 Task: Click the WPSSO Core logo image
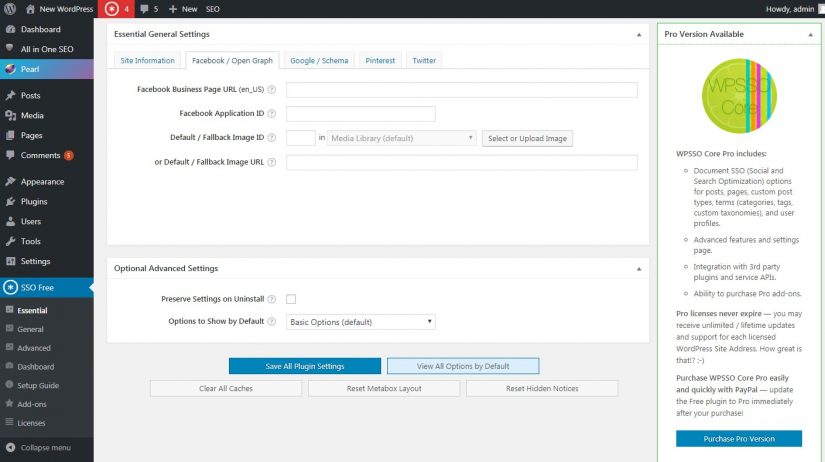click(739, 96)
